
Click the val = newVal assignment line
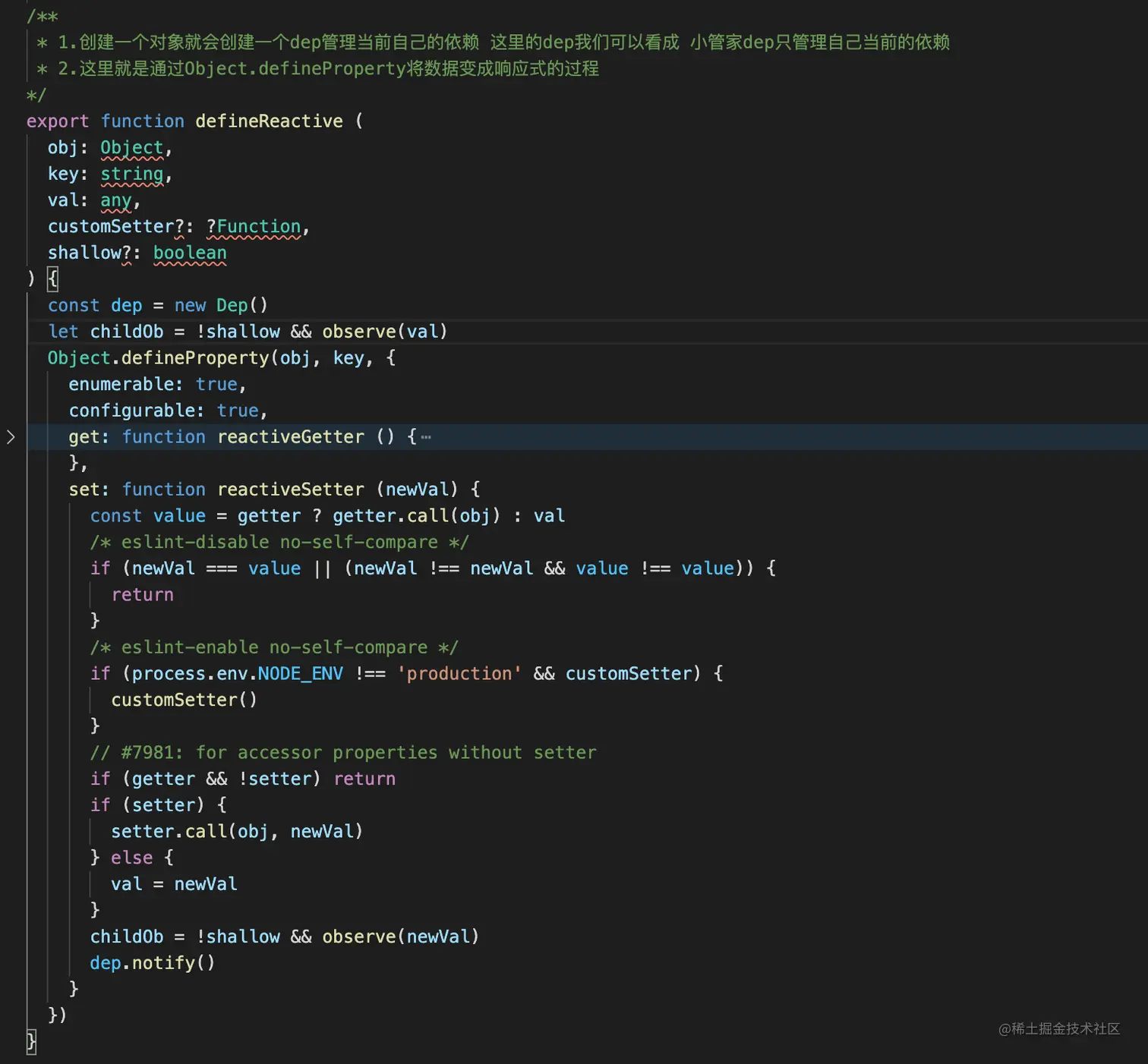click(174, 884)
